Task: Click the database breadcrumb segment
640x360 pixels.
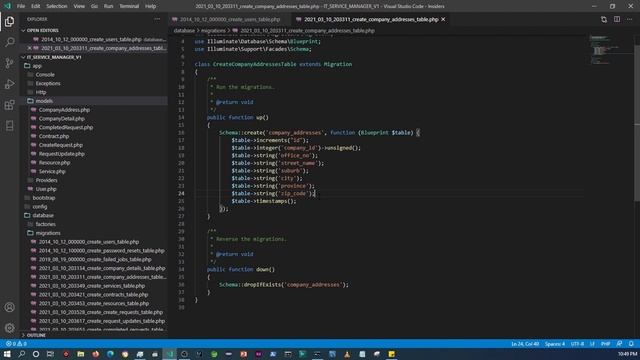Action: 184,30
